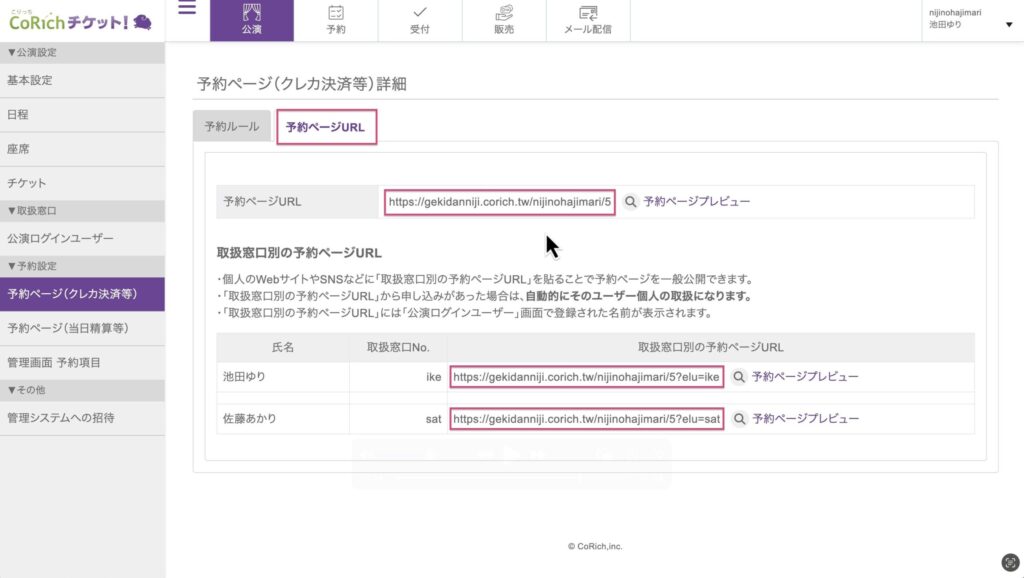
Task: Switch to the 予約ルール tab
Action: point(232,127)
